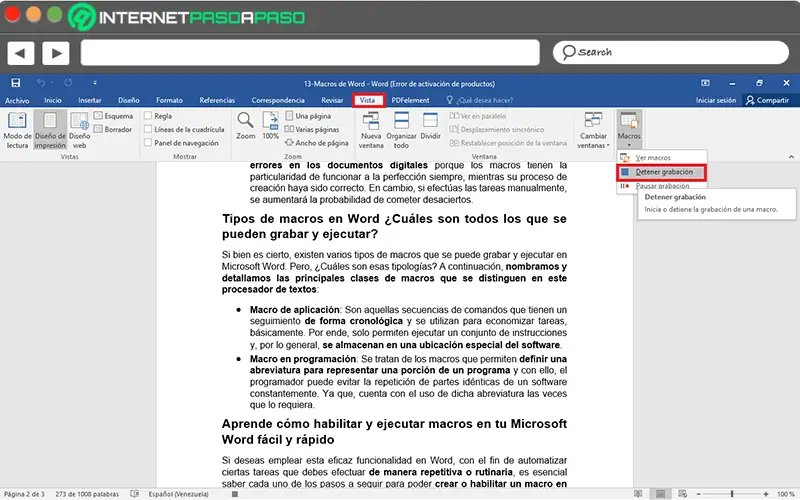Screen dimensions: 800x500
Task: Open the Inicio ribbon tab
Action: pyautogui.click(x=53, y=101)
